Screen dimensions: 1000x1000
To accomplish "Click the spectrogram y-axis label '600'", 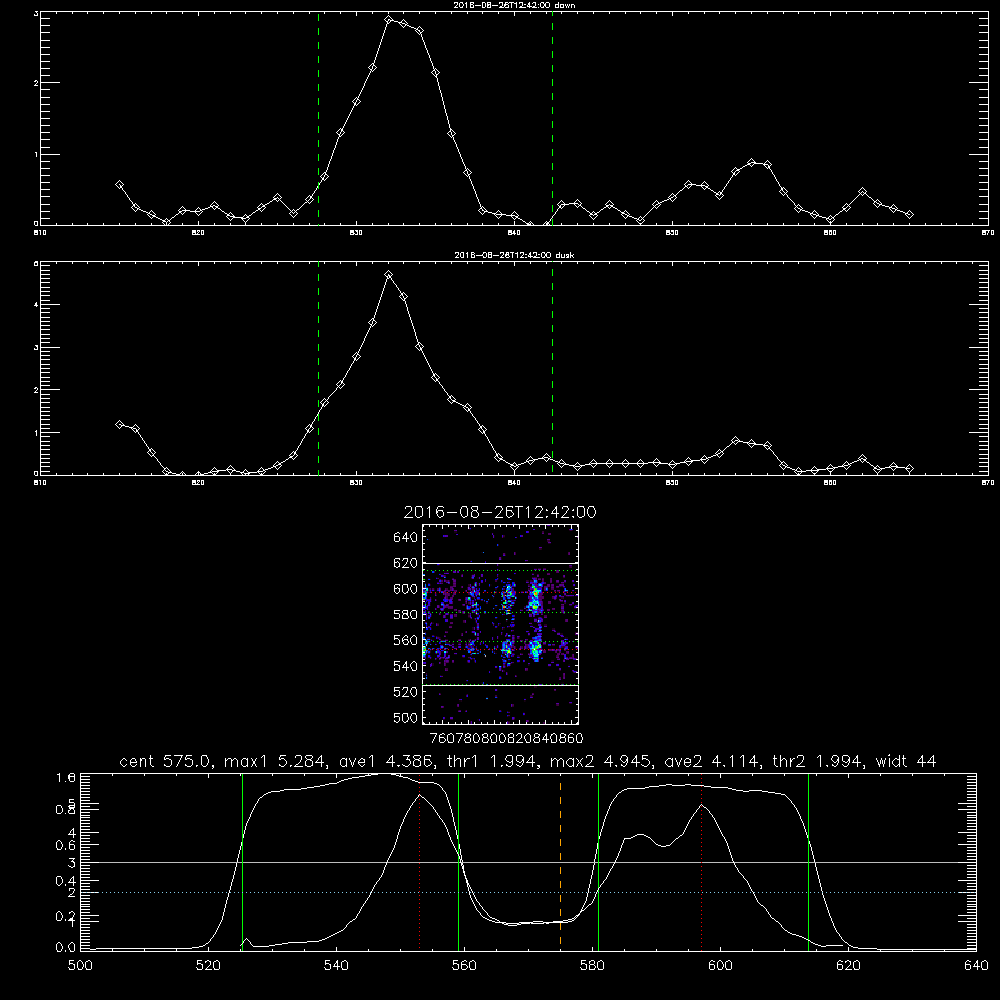I will (x=406, y=589).
